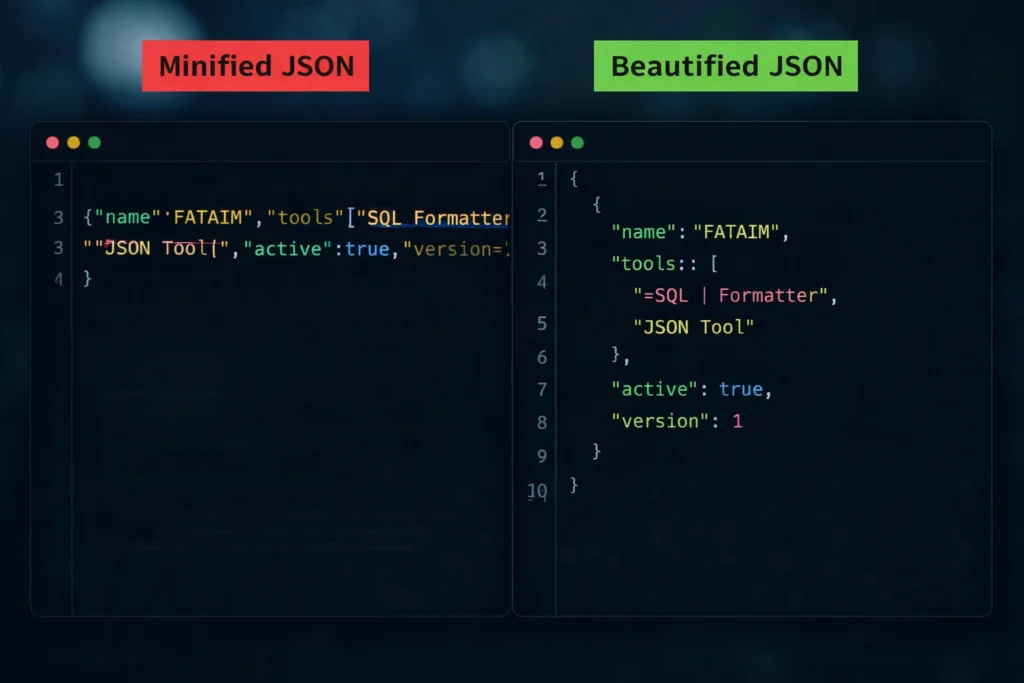1024x683 pixels.
Task: Click the yellow traffic light on right window
Action: pos(557,142)
